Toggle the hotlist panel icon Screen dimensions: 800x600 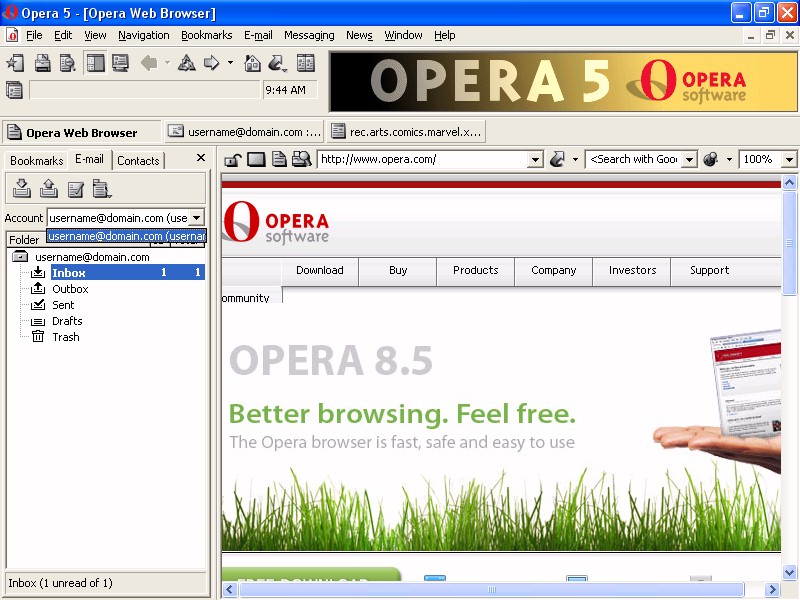tap(95, 63)
